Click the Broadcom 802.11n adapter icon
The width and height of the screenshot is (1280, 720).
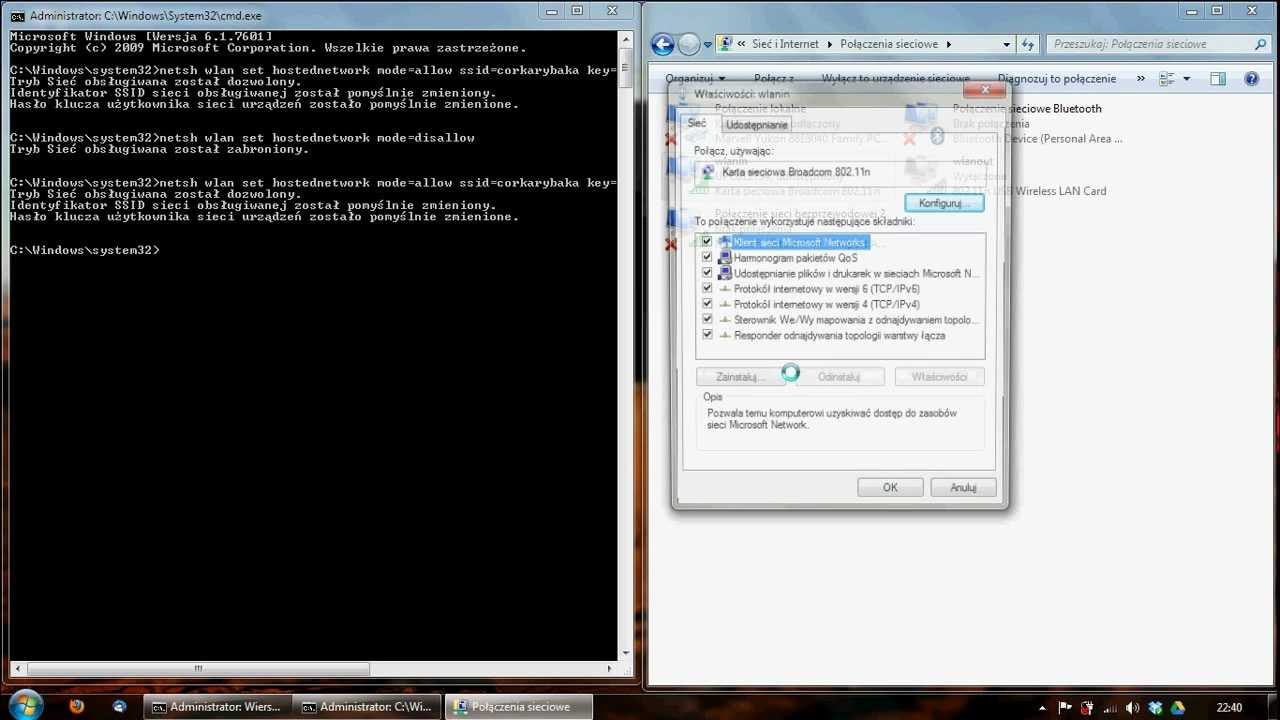click(x=709, y=172)
